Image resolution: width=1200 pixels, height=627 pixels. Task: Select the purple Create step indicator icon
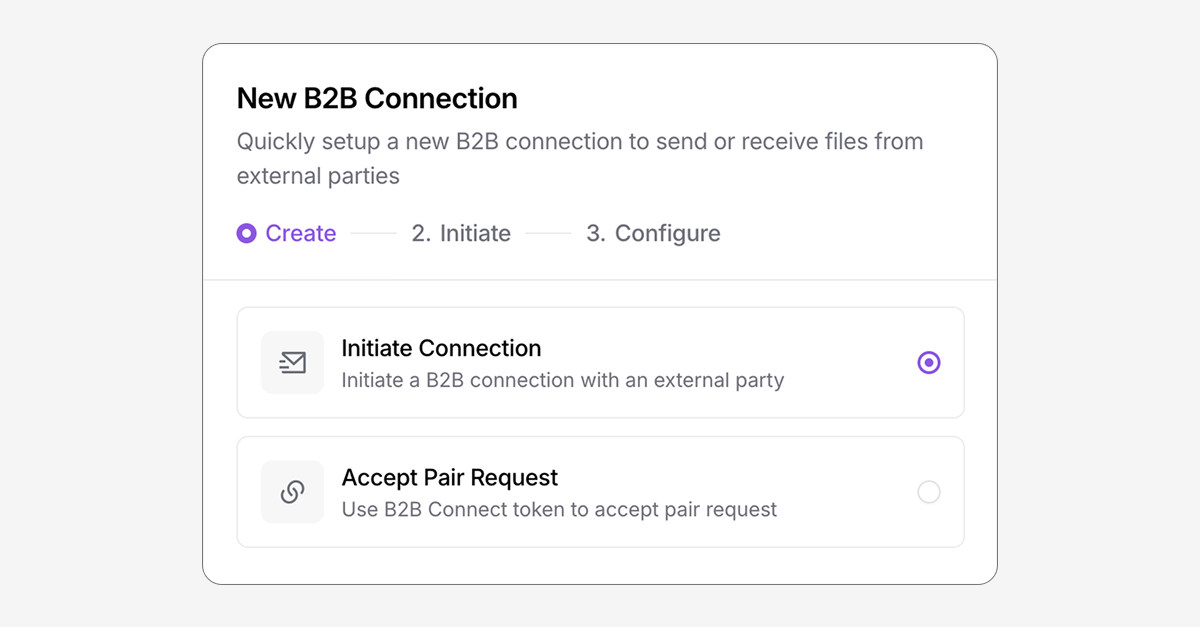(246, 233)
